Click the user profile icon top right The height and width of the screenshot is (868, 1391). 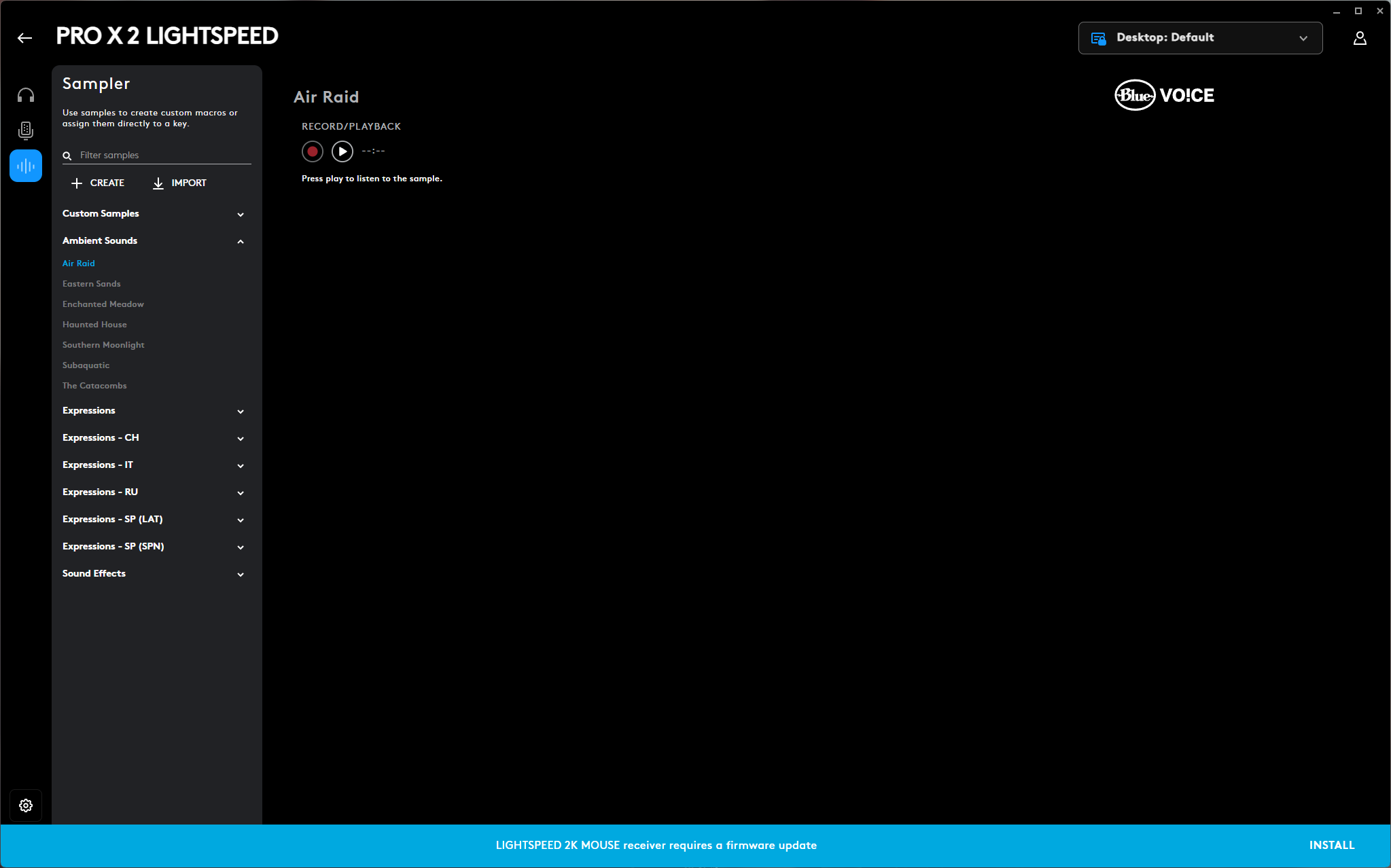(1359, 38)
